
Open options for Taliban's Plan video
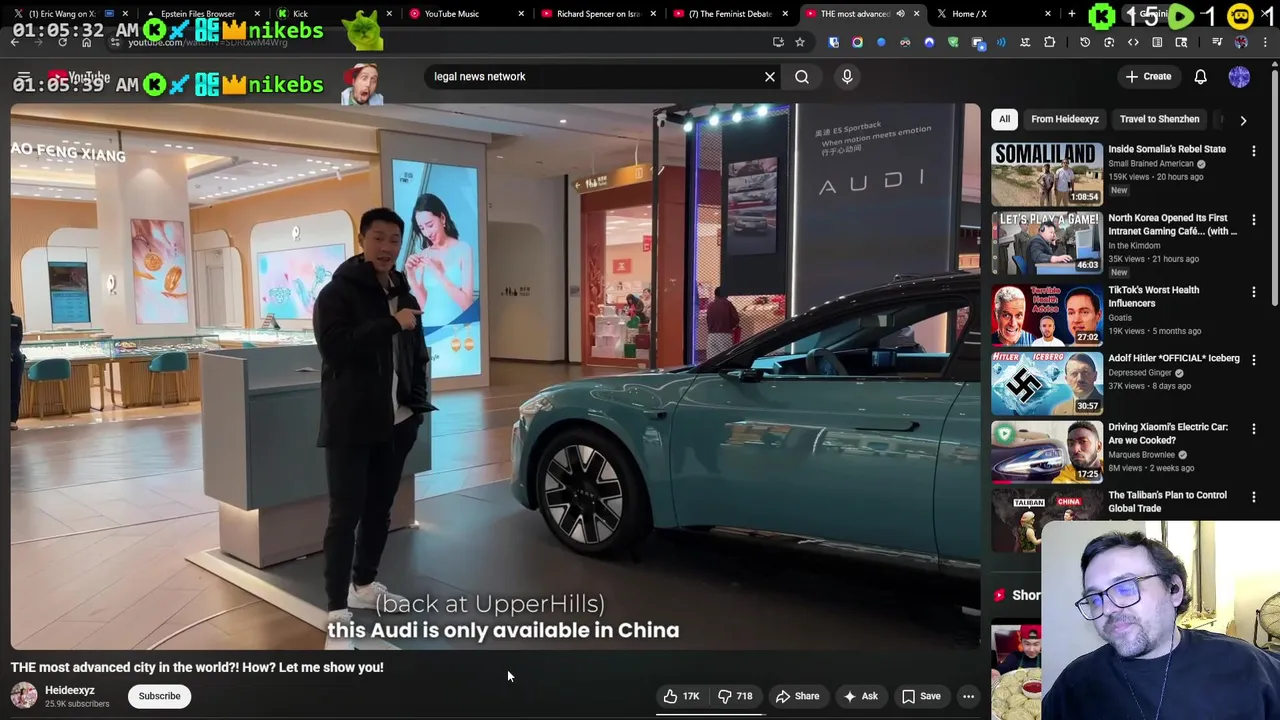pyautogui.click(x=1254, y=497)
